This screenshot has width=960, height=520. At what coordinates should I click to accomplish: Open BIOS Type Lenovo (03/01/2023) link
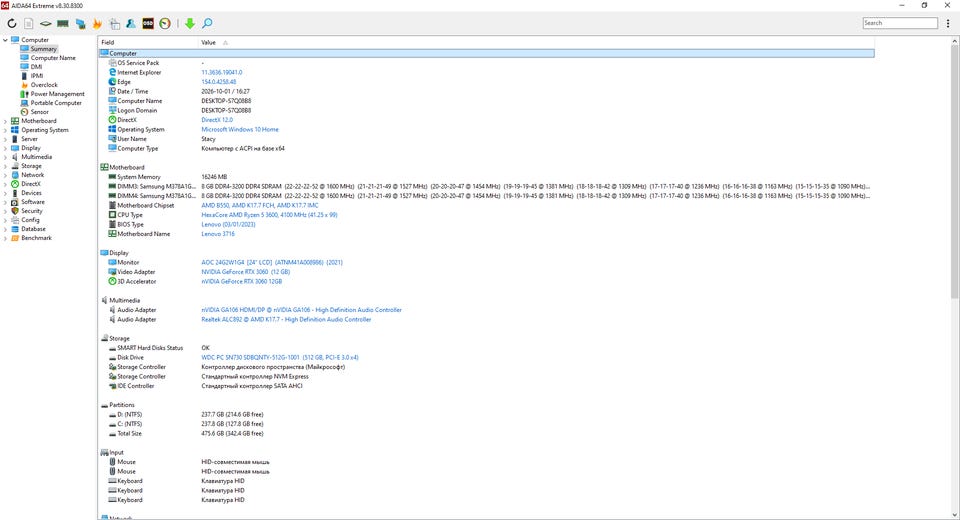pyautogui.click(x=228, y=224)
